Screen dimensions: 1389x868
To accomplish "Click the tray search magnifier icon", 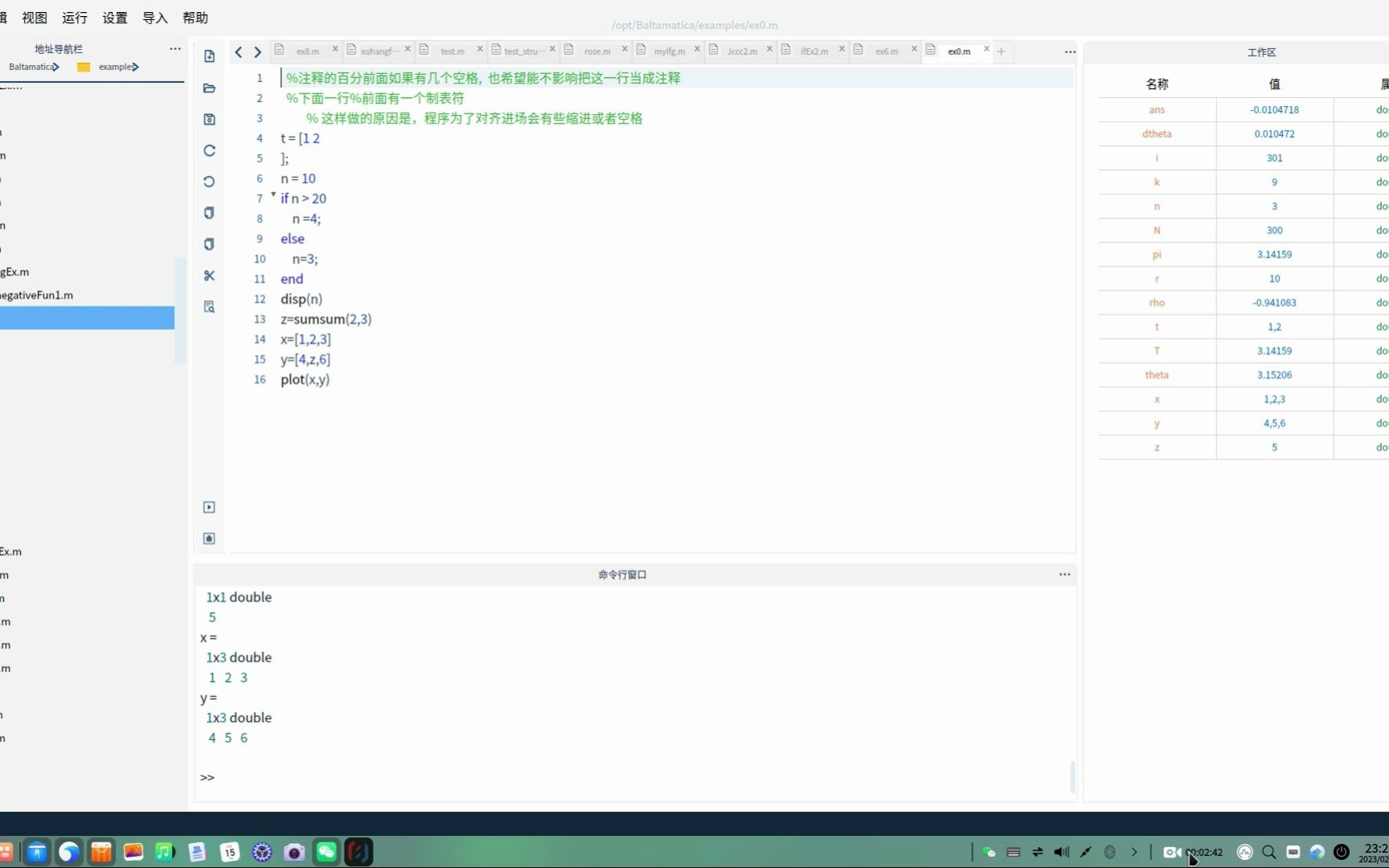I will click(1268, 852).
